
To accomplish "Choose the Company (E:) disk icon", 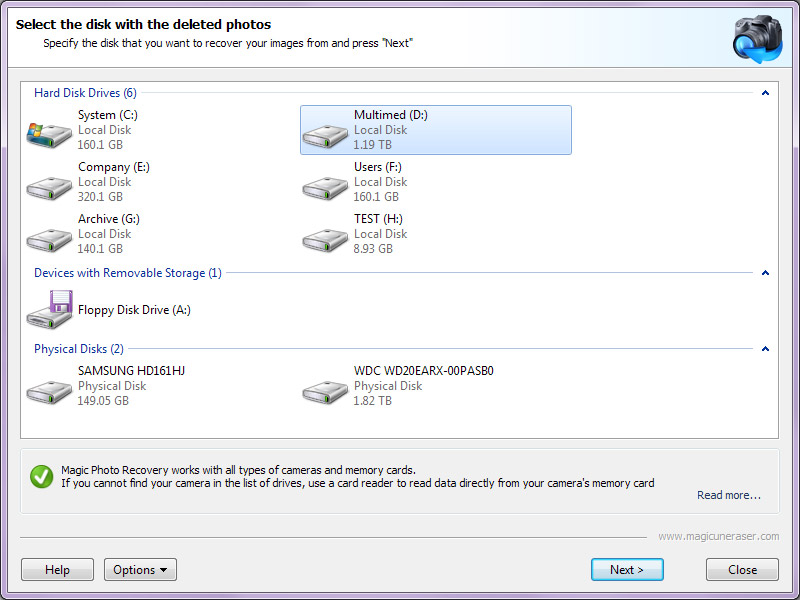I will pyautogui.click(x=48, y=186).
